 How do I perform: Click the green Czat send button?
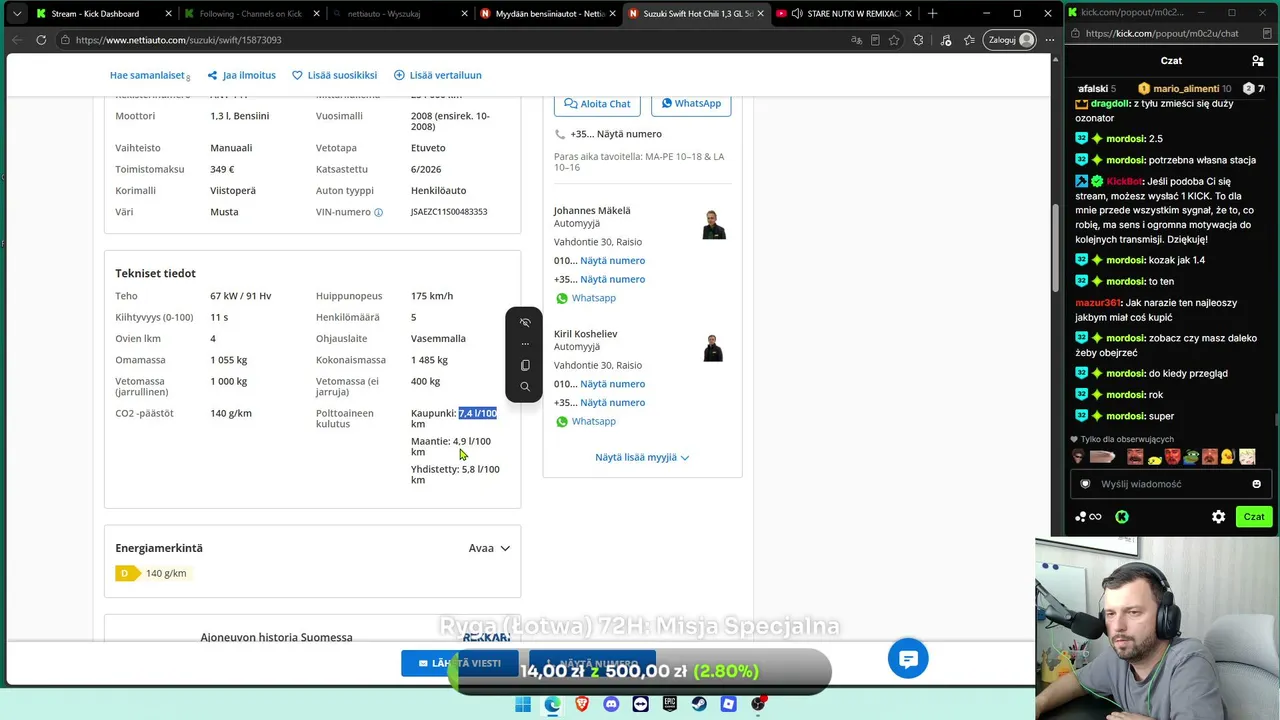1254,517
